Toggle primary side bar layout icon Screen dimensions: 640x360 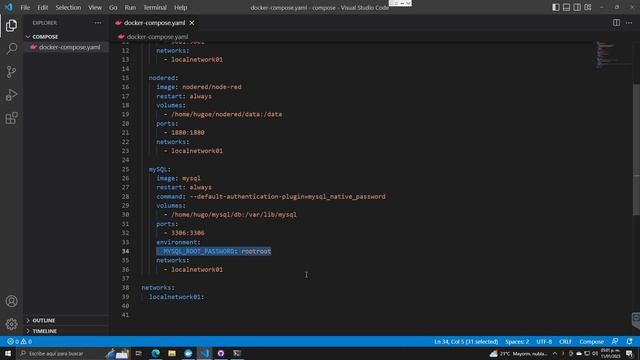pyautogui.click(x=556, y=7)
